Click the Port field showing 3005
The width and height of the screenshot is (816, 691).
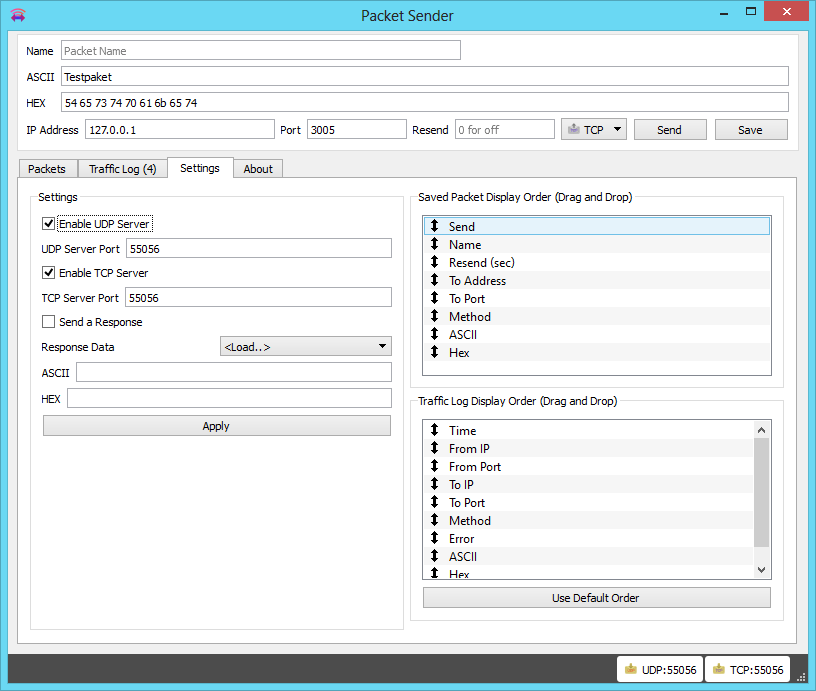[x=356, y=130]
